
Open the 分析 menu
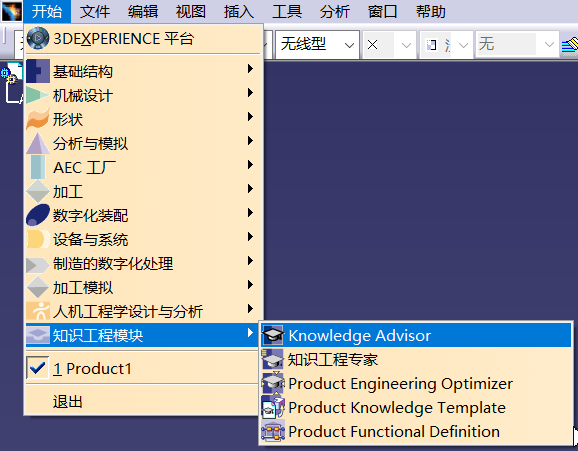coord(335,11)
